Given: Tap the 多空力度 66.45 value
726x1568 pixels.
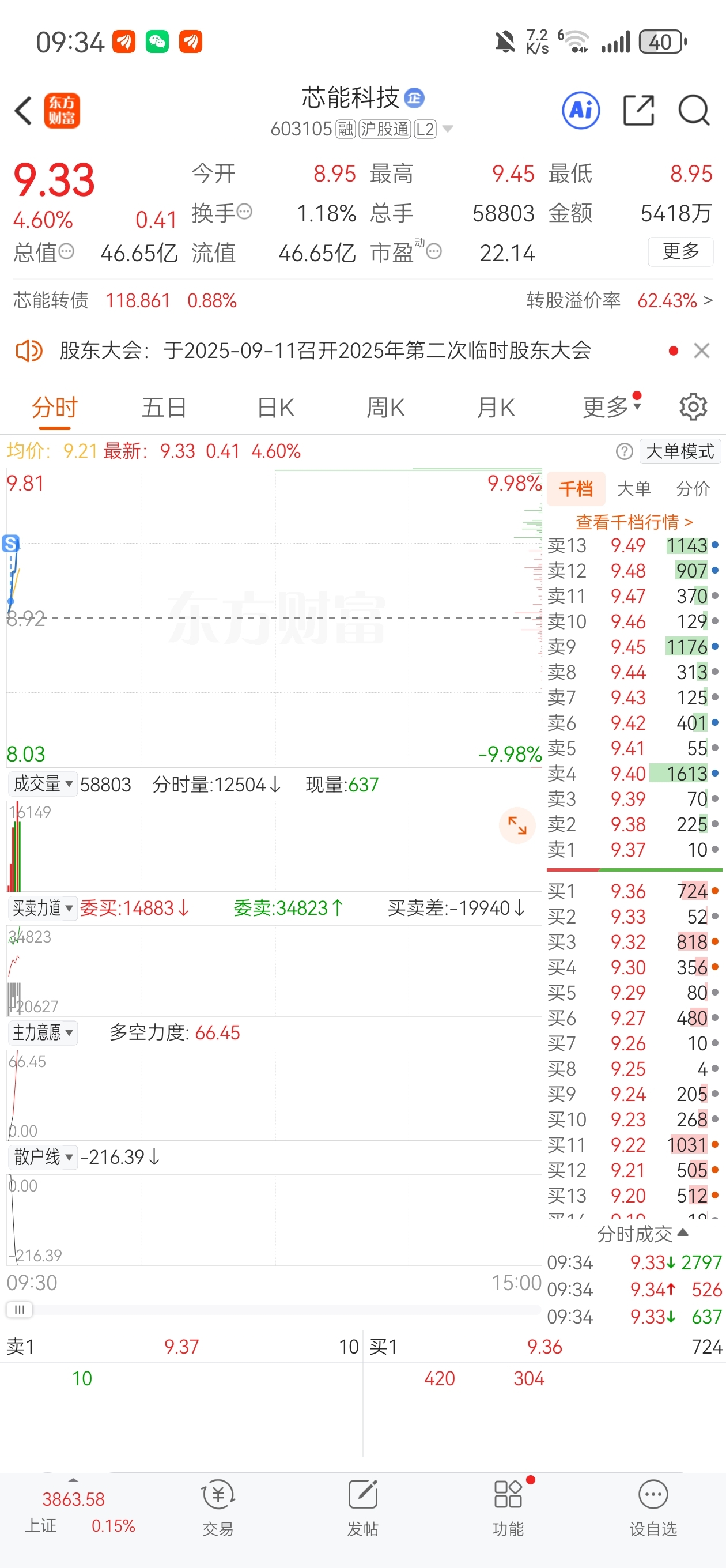Looking at the screenshot, I should pyautogui.click(x=218, y=1032).
